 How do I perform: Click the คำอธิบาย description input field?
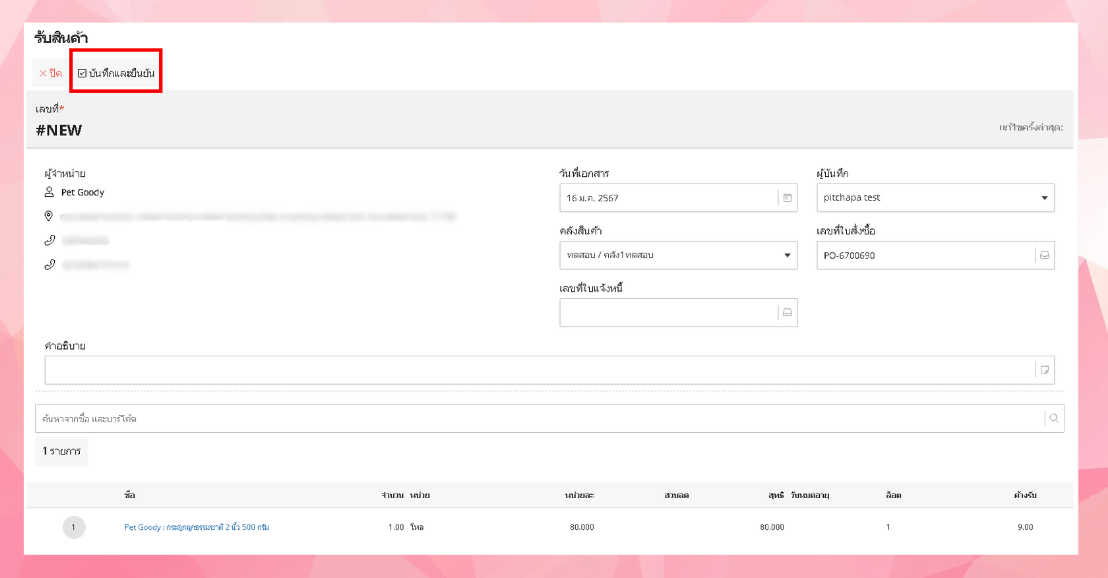[x=540, y=370]
